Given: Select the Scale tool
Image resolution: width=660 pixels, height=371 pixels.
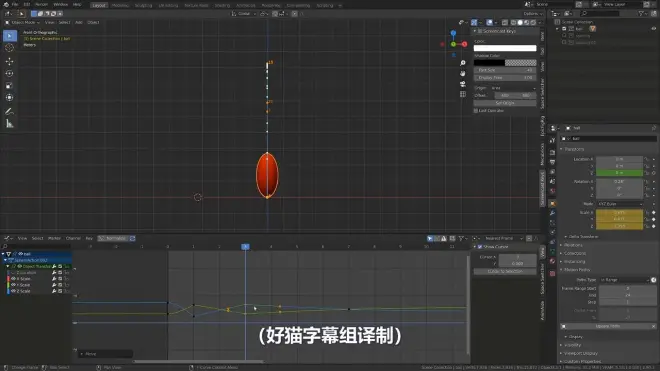Looking at the screenshot, I should [x=9, y=85].
